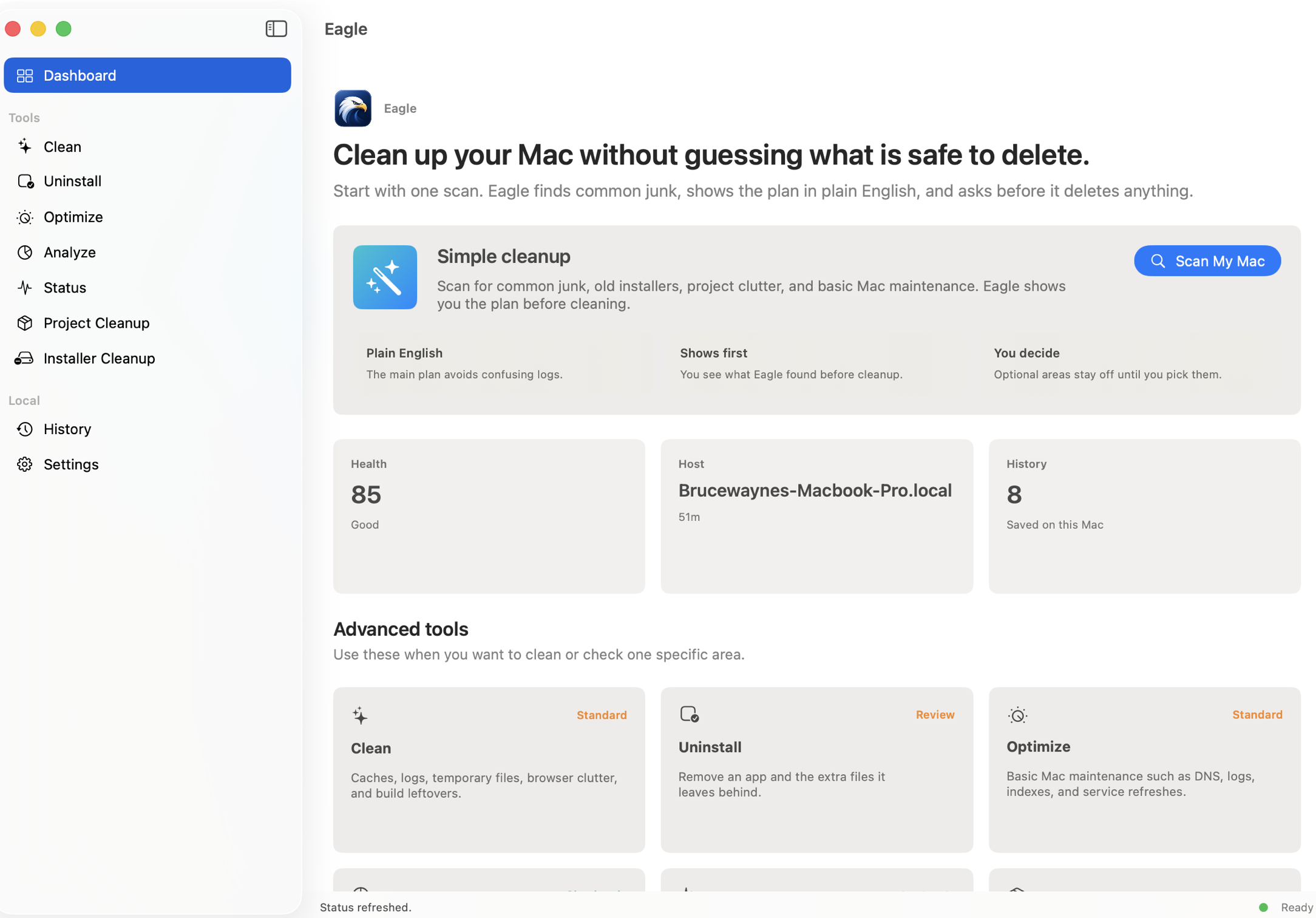Click the Status refreshed message
Image resolution: width=1316 pixels, height=918 pixels.
pos(365,907)
